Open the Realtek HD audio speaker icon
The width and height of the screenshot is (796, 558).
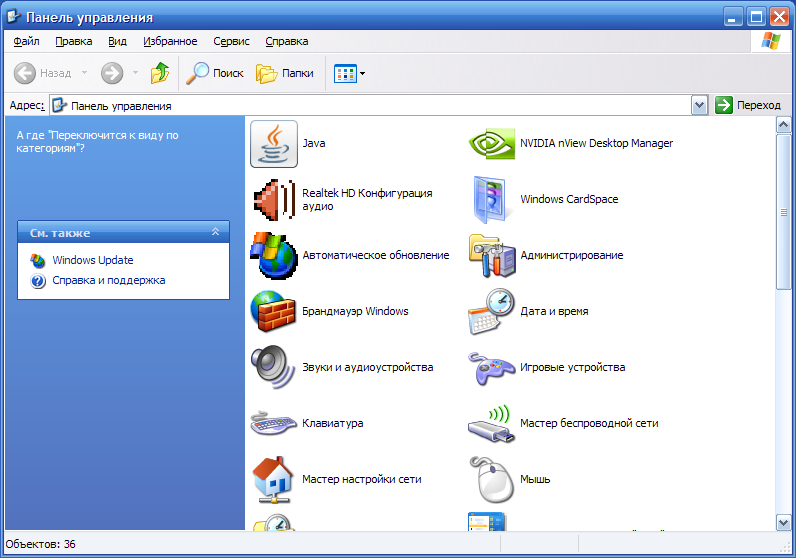[x=274, y=200]
